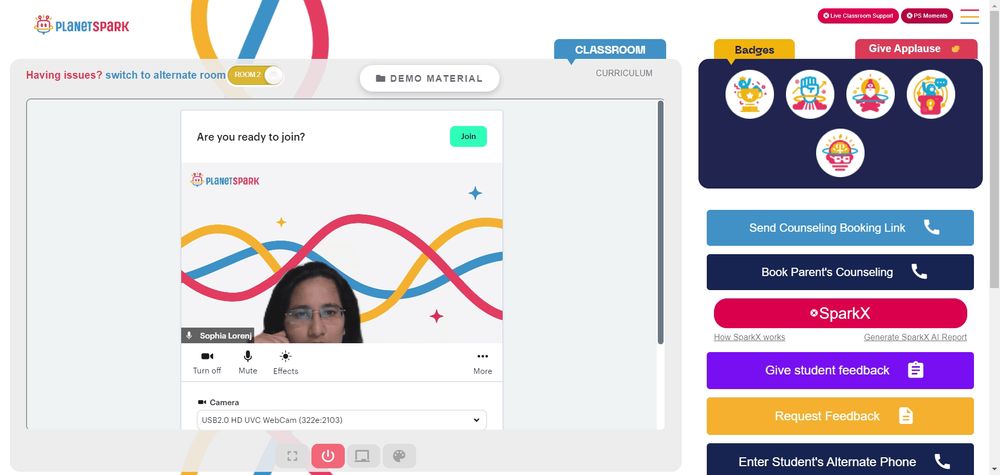Click the whiteboard screen icon
Screen dimensions: 1000x475
pos(363,456)
